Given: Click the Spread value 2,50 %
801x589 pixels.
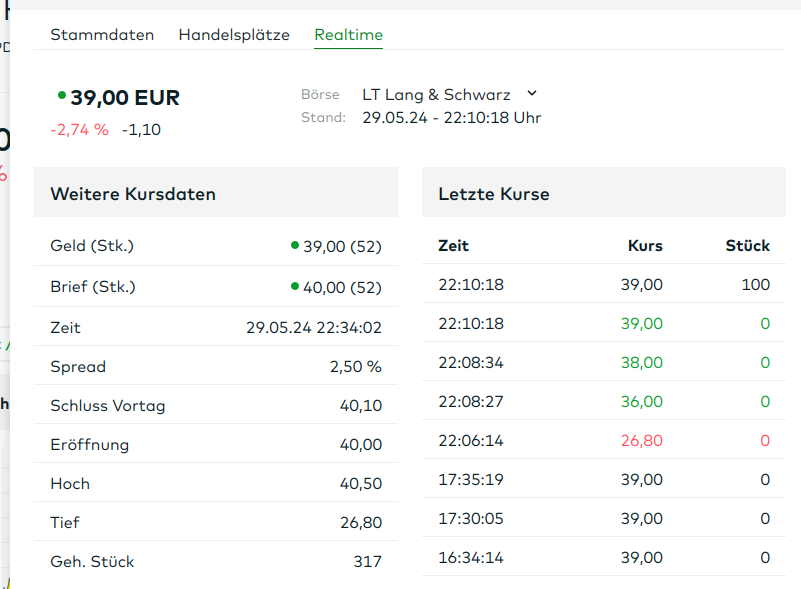Looking at the screenshot, I should (x=355, y=367).
